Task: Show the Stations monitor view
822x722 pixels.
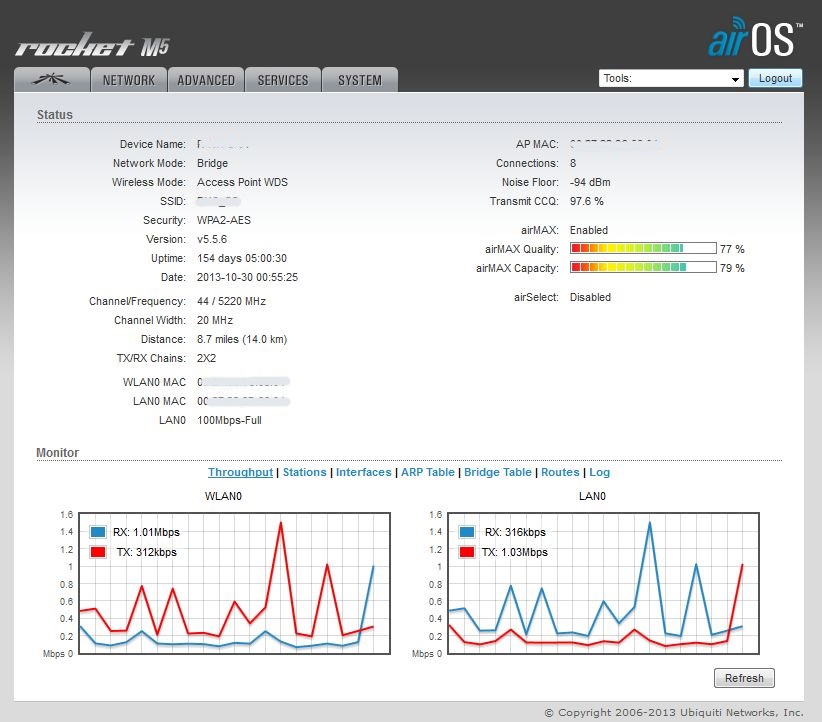Action: pos(305,472)
